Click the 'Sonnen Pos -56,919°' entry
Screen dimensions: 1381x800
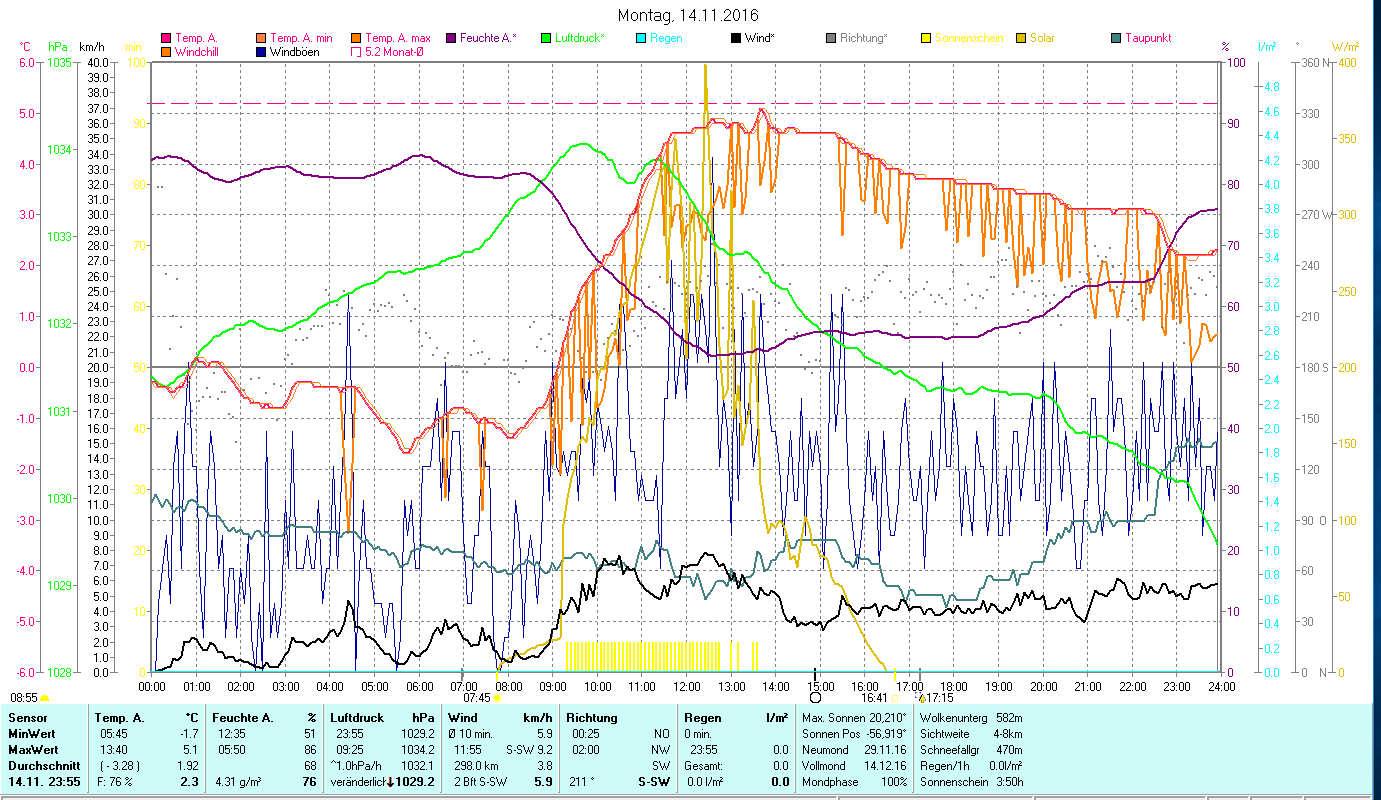tap(856, 734)
